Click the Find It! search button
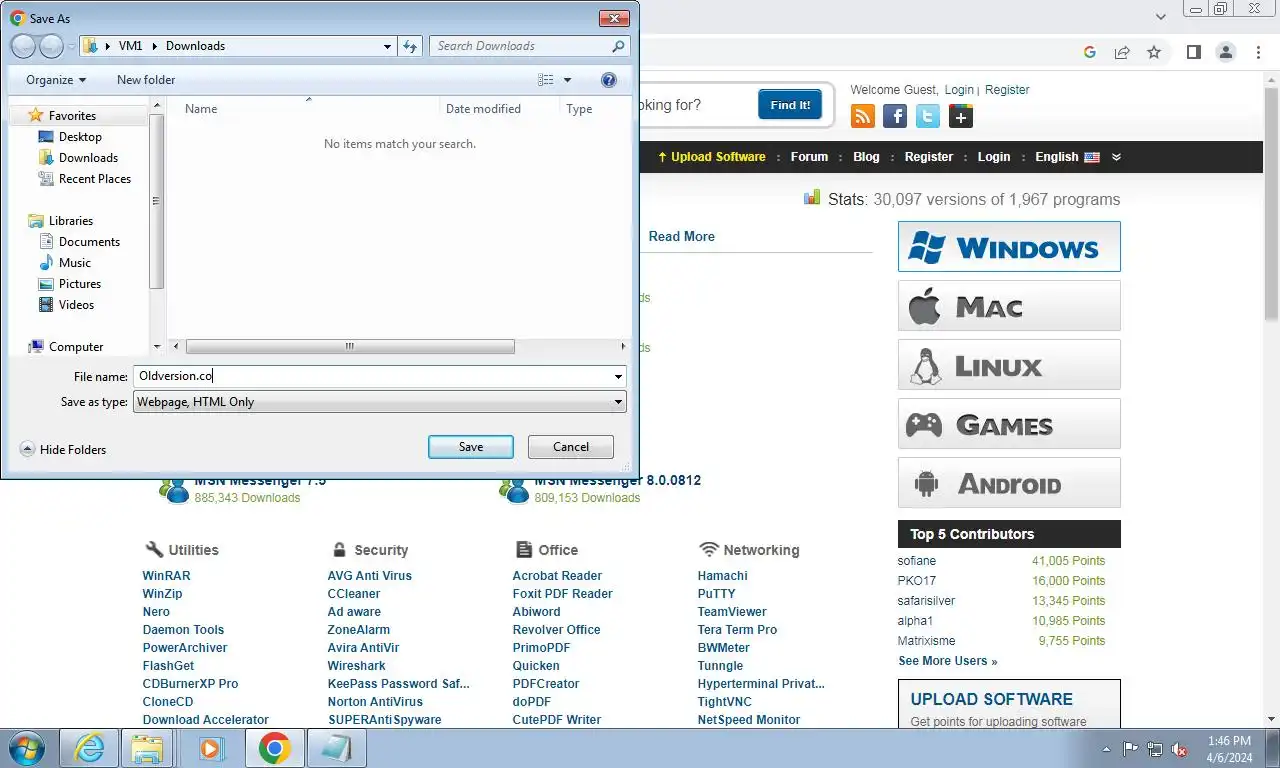Screen dimensions: 1280x768 pyautogui.click(x=790, y=105)
